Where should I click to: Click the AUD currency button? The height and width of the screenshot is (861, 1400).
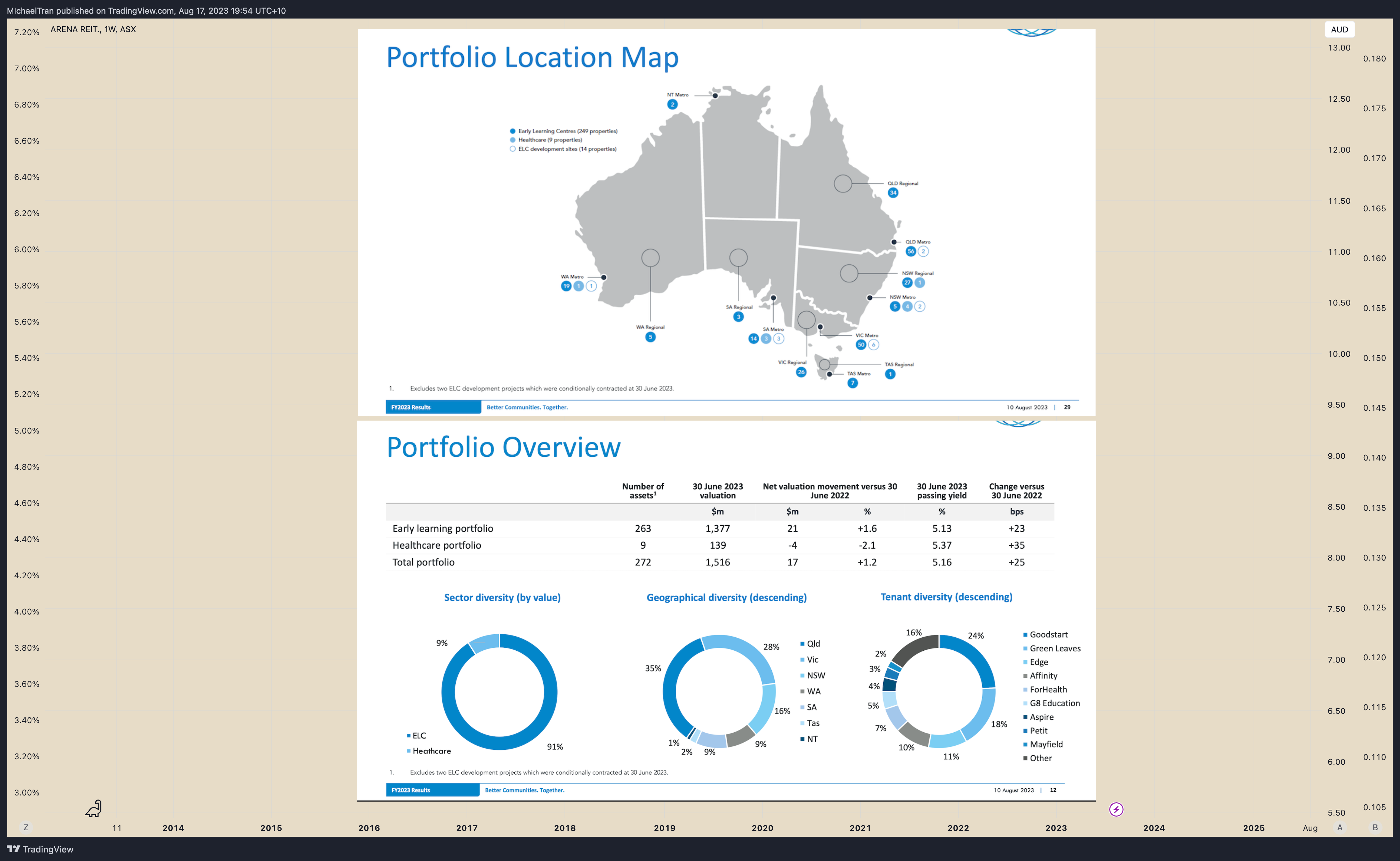[x=1339, y=30]
